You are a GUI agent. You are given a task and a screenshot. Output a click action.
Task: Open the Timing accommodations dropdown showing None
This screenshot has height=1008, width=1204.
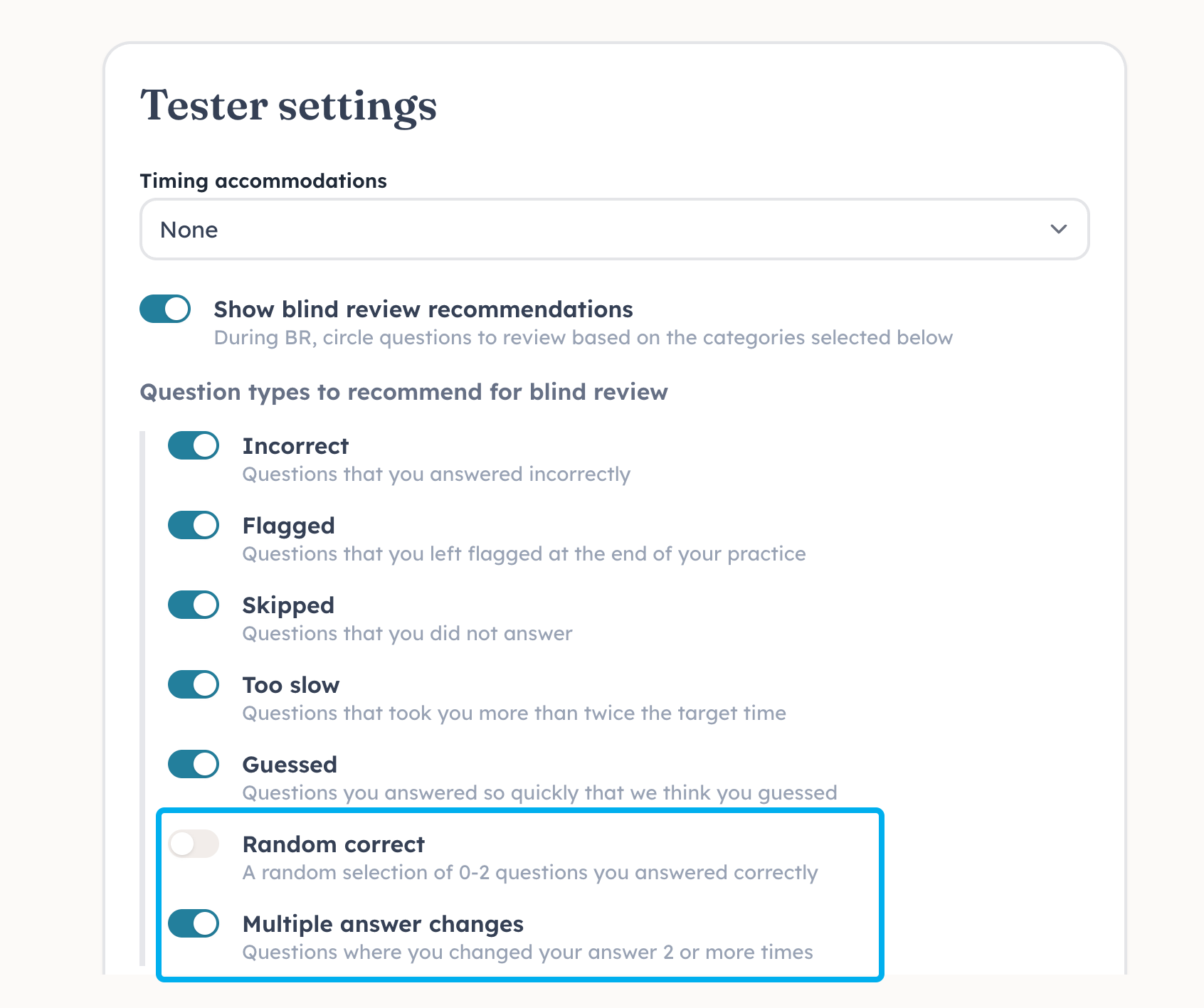pos(613,230)
